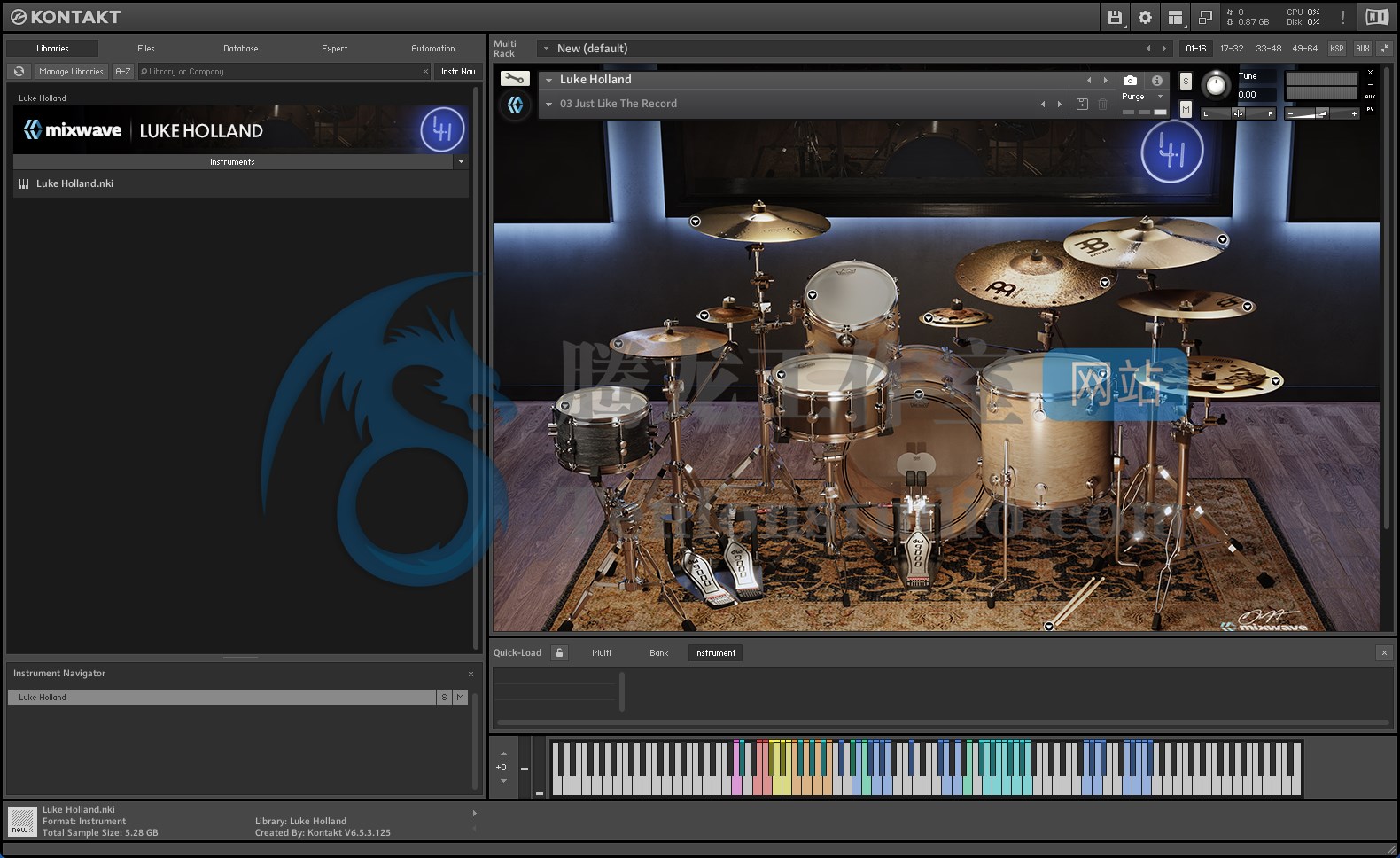Toggle Instr Nav pane
The image size is (1400, 858).
458,72
